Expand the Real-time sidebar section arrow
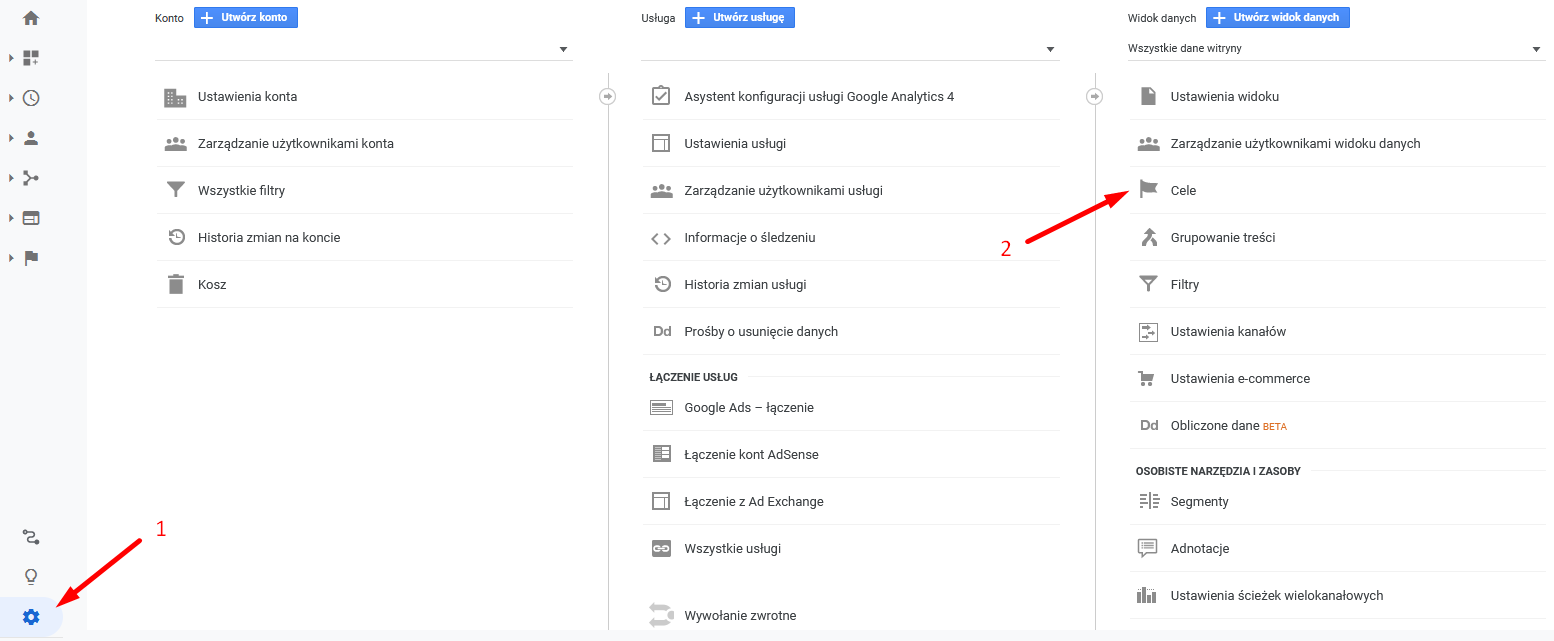The image size is (1554, 641). point(11,98)
